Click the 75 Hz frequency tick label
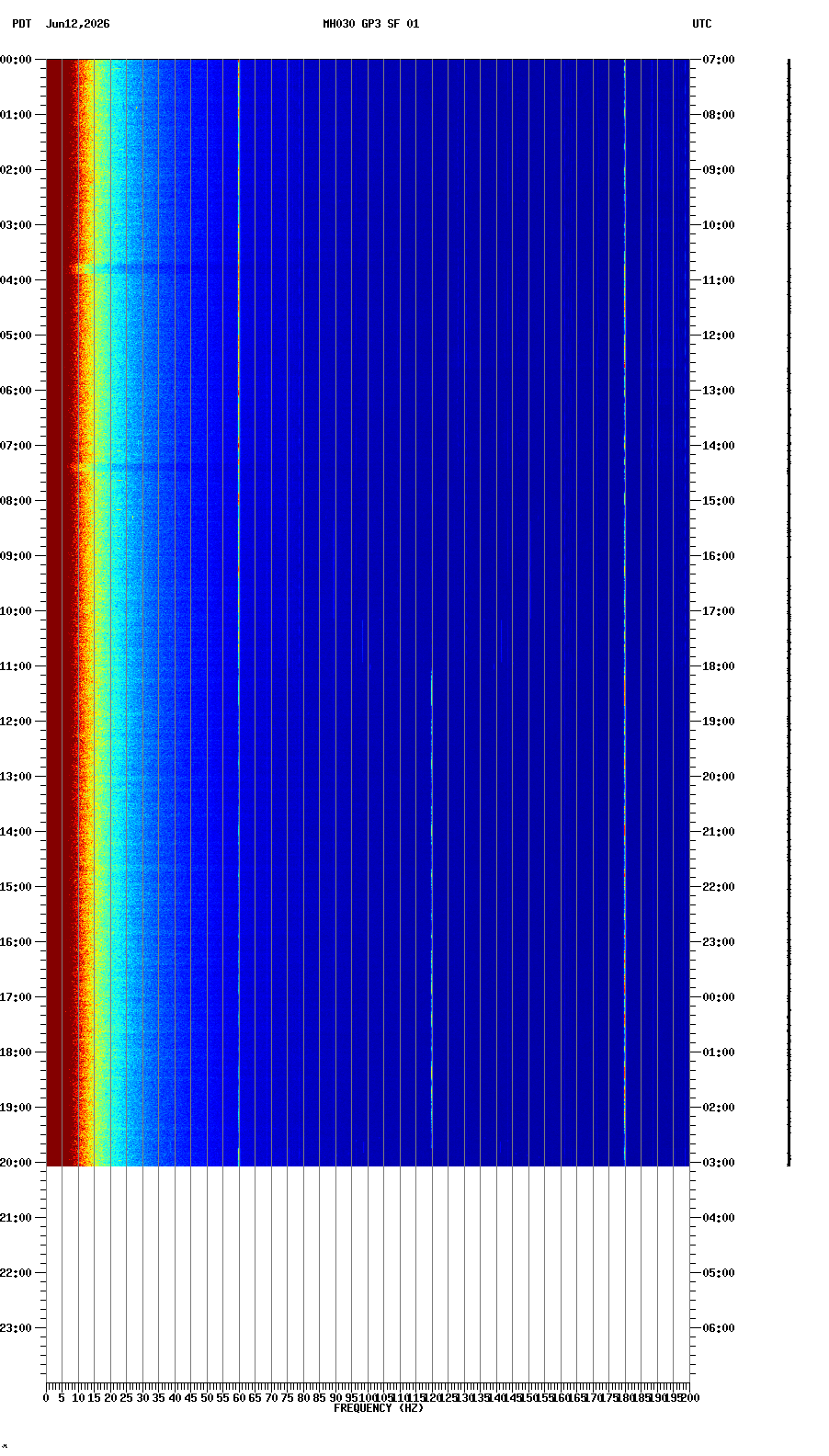This screenshot has width=829, height=1456. 287,1398
